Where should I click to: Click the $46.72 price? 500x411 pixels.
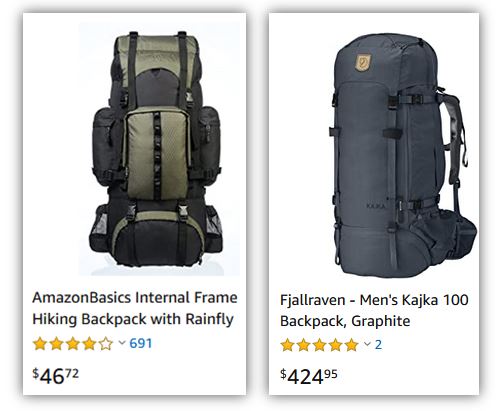(x=55, y=376)
